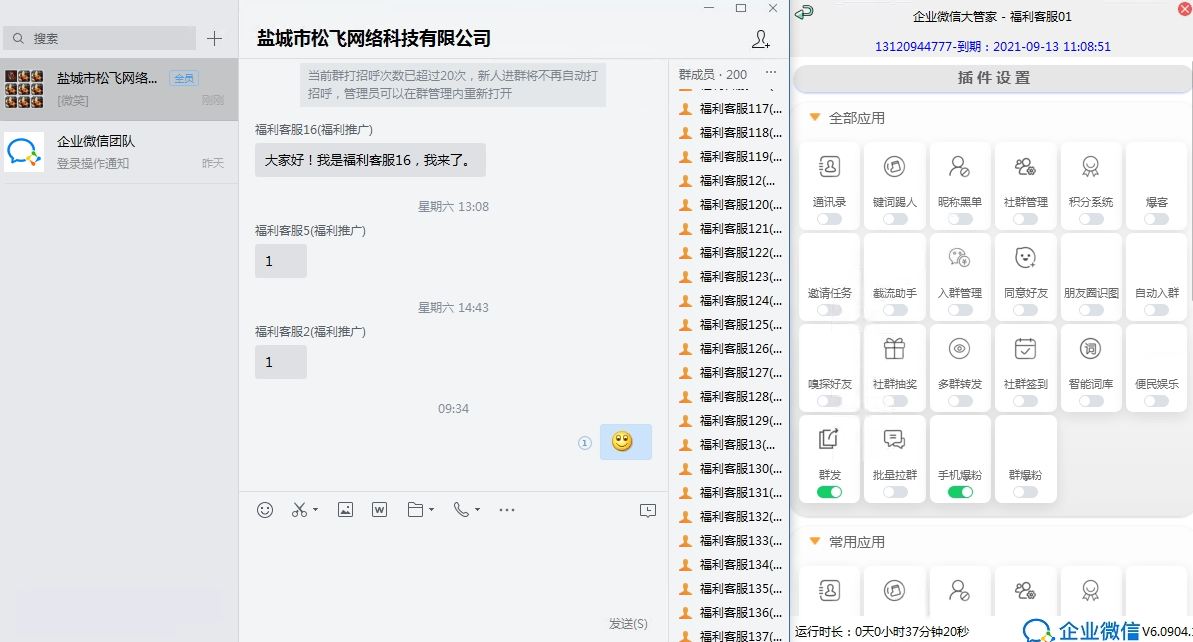Image resolution: width=1193 pixels, height=642 pixels.
Task: Enable the 邀请任务 switch
Action: [829, 310]
